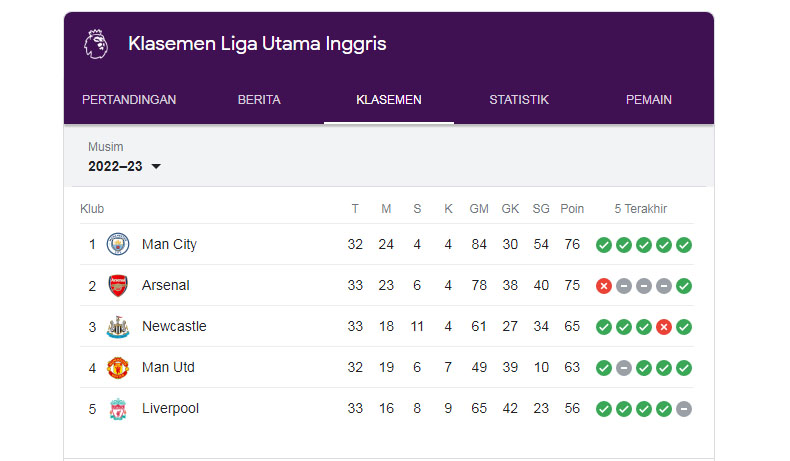Screen dimensions: 790x461
Task: Click Man Utd's grey draw icon in 5 Terakhir
Action: (624, 368)
